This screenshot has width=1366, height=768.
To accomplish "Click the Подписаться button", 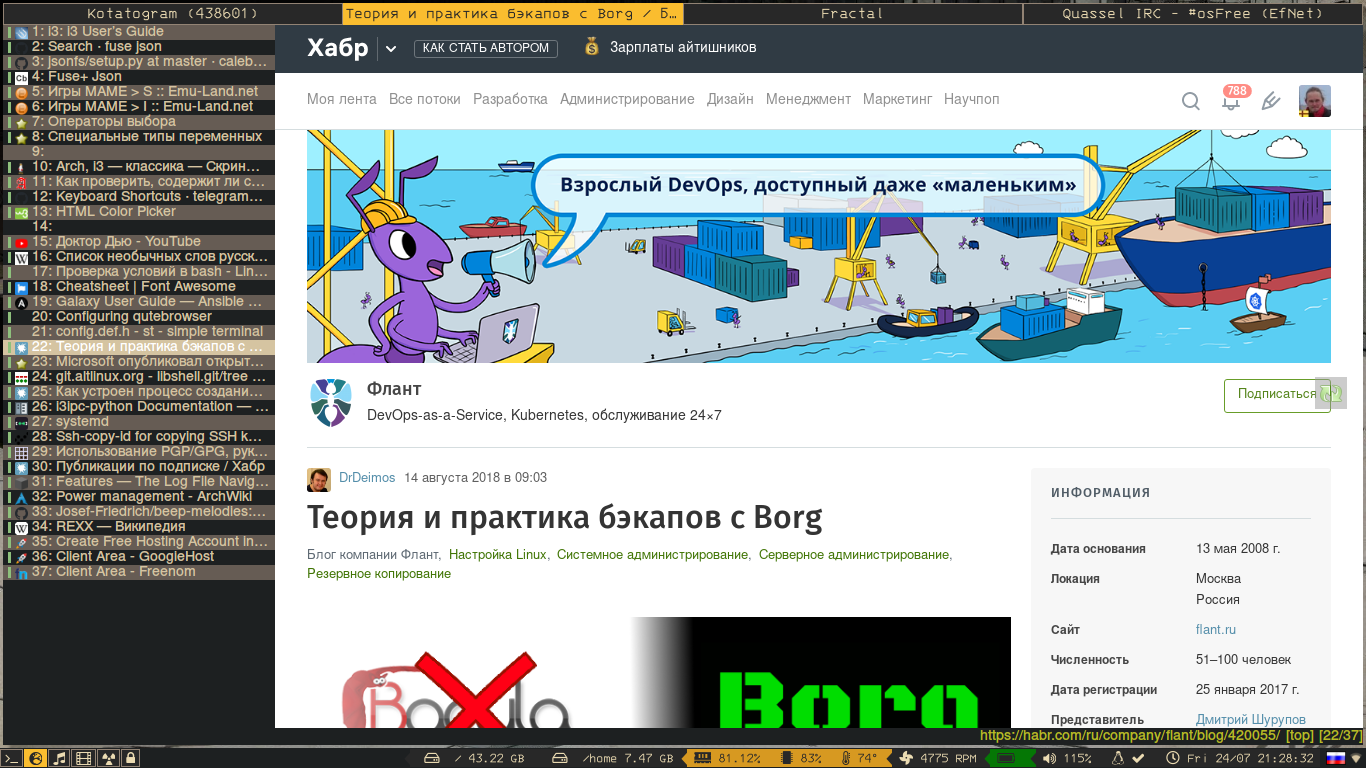I will tap(1277, 394).
